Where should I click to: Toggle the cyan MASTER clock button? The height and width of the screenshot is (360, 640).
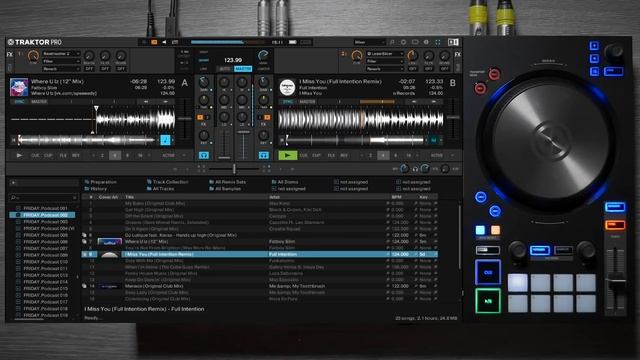coord(243,69)
